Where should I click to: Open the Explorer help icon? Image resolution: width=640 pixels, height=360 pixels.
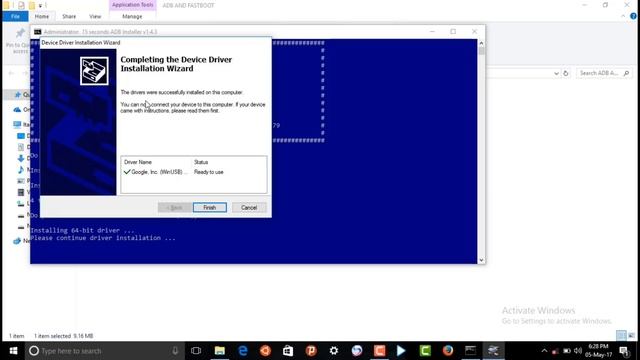(x=633, y=16)
